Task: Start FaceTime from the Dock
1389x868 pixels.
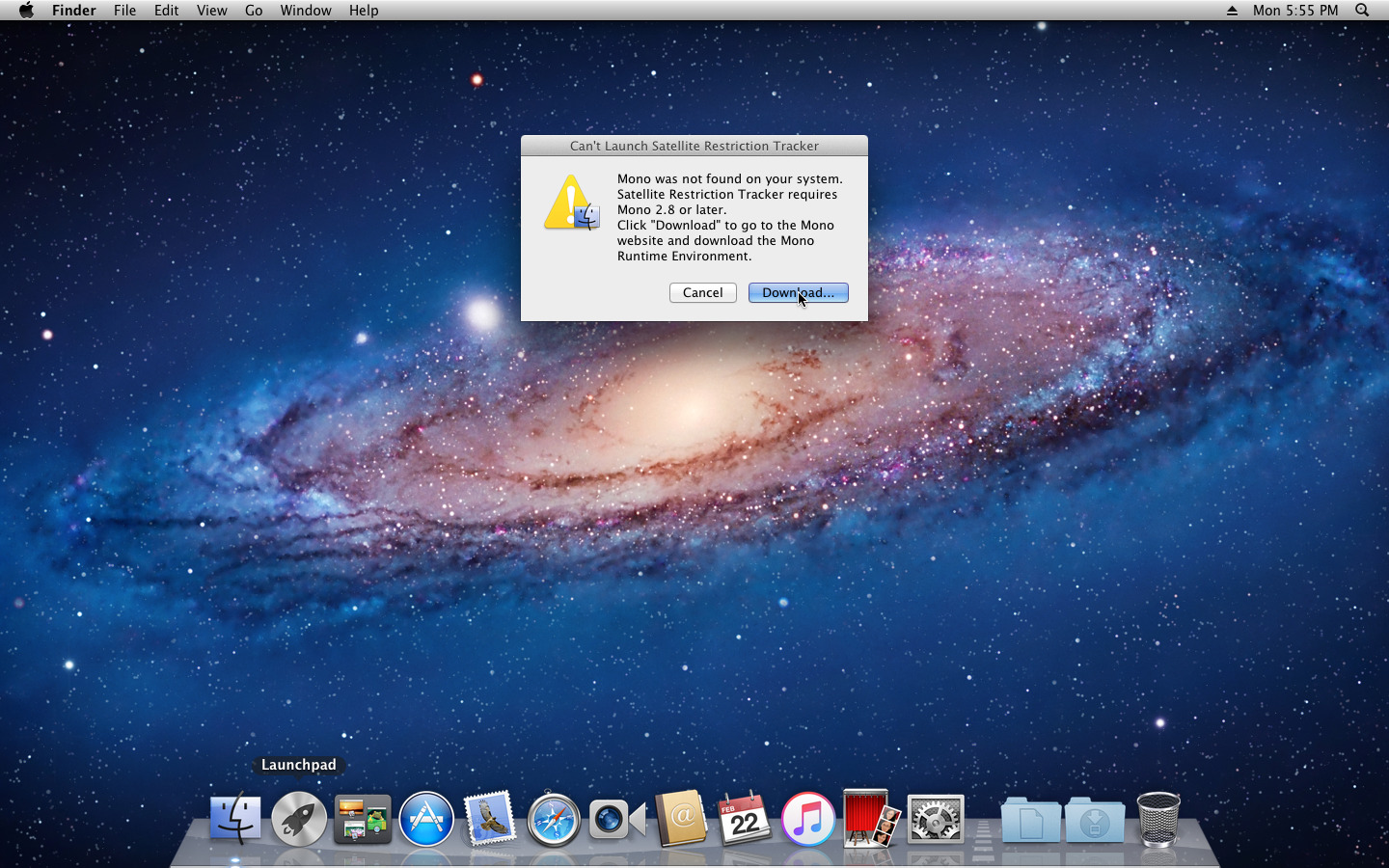Action: (617, 819)
